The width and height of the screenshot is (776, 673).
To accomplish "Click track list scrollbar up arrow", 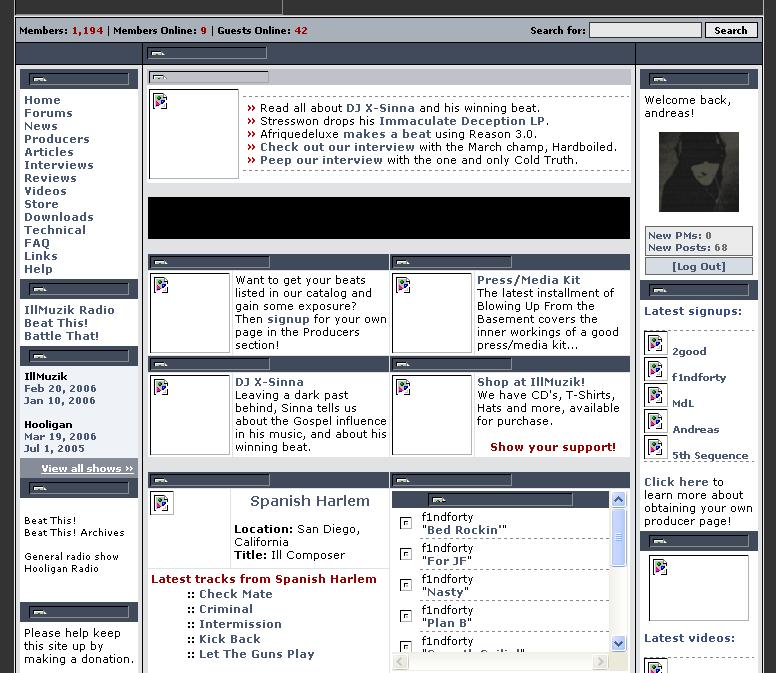I will coord(618,500).
